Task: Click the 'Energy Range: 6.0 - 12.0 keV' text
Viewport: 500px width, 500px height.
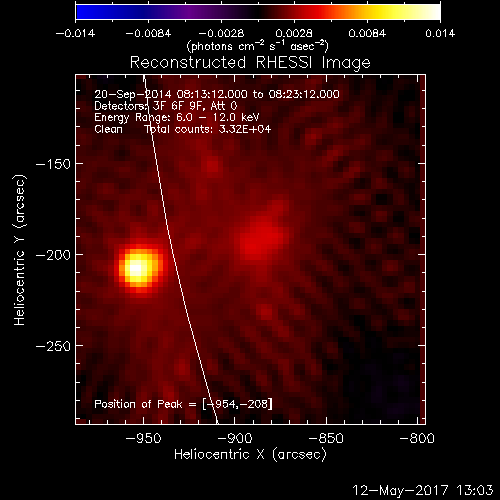Action: [177, 118]
